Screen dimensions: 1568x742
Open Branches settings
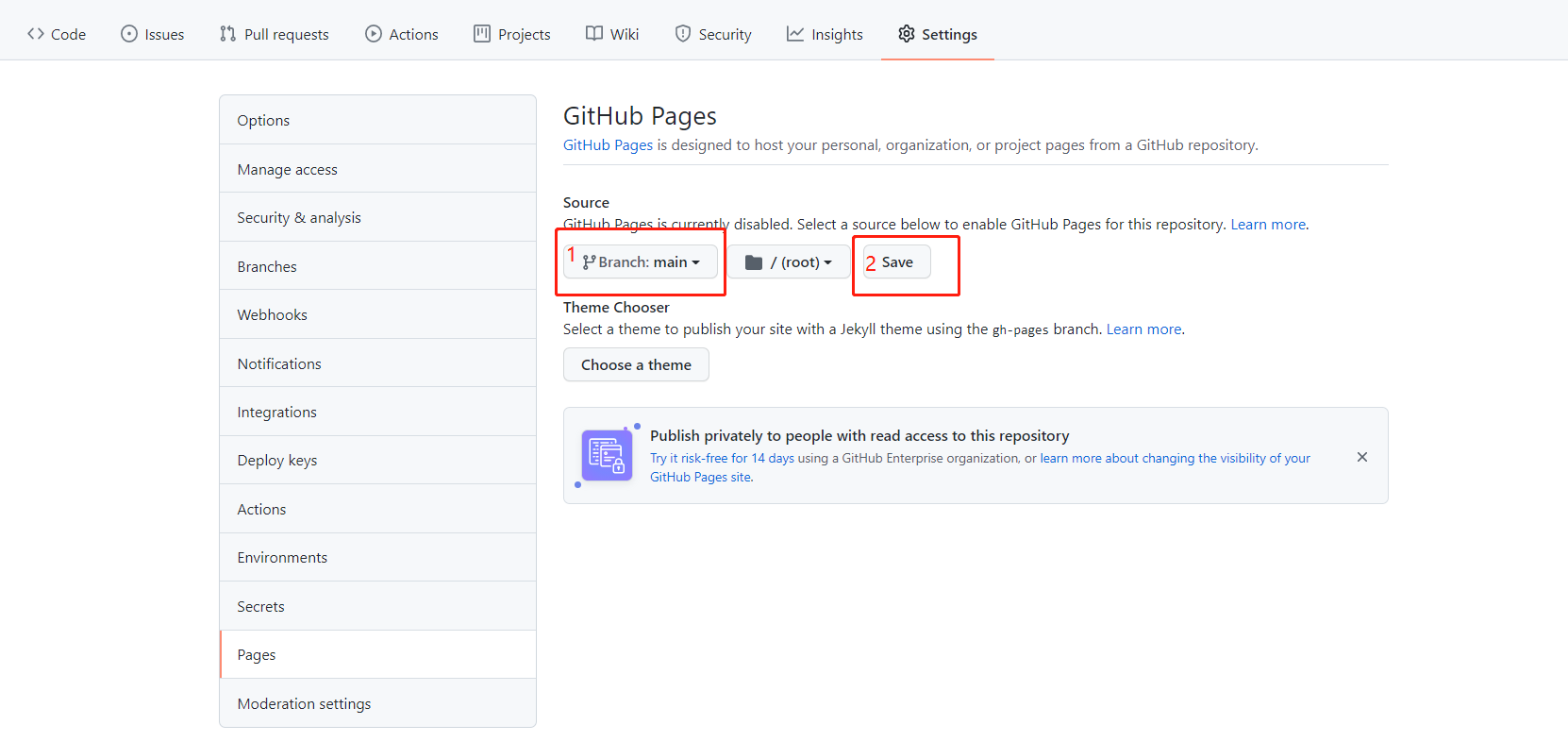pyautogui.click(x=377, y=266)
